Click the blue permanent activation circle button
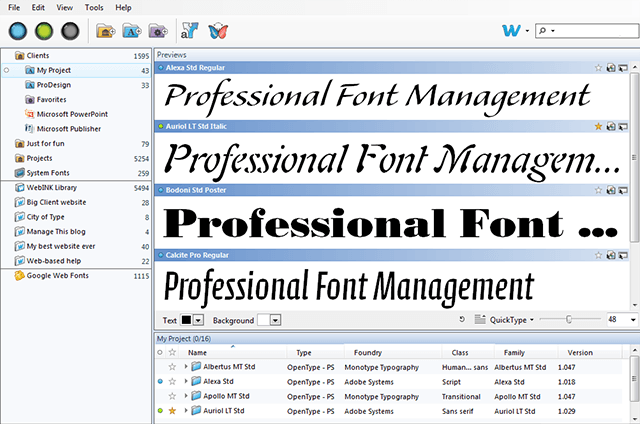The image size is (640, 424). (18, 31)
